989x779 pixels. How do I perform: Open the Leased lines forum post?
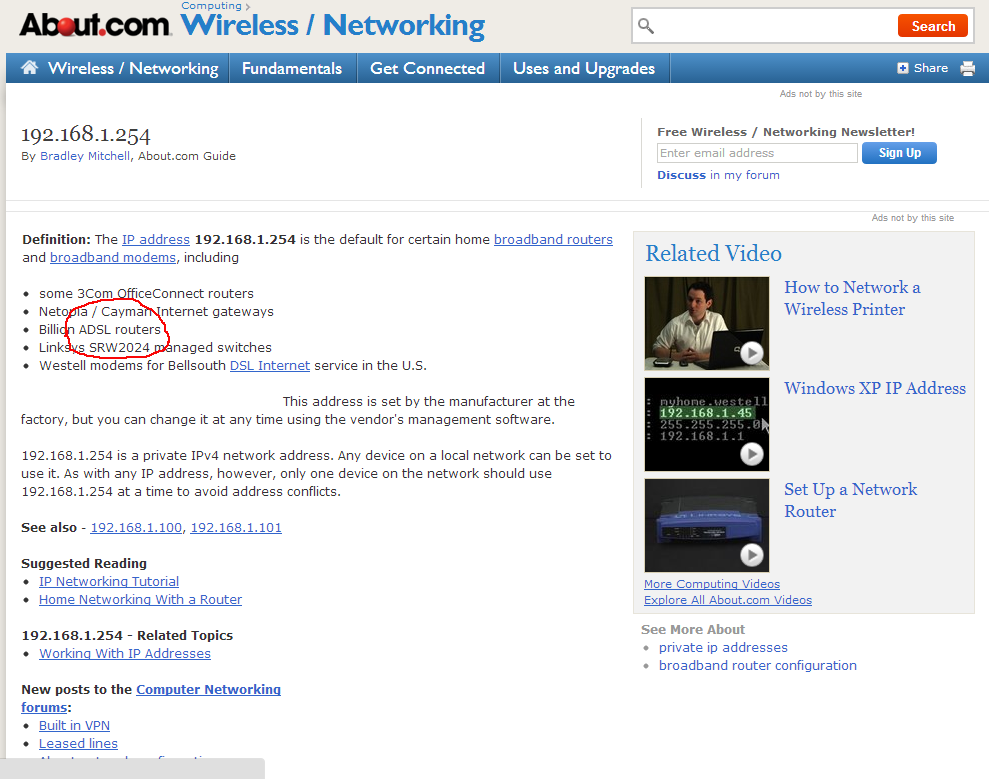(x=78, y=744)
